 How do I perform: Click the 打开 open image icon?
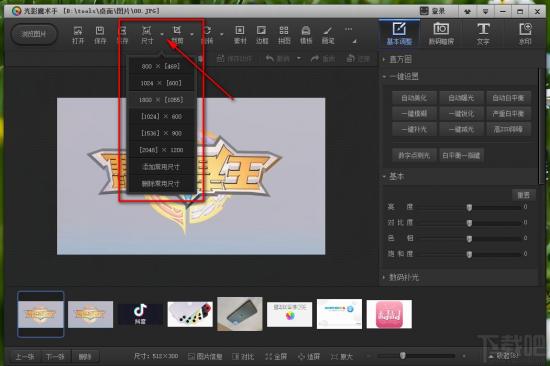point(78,35)
